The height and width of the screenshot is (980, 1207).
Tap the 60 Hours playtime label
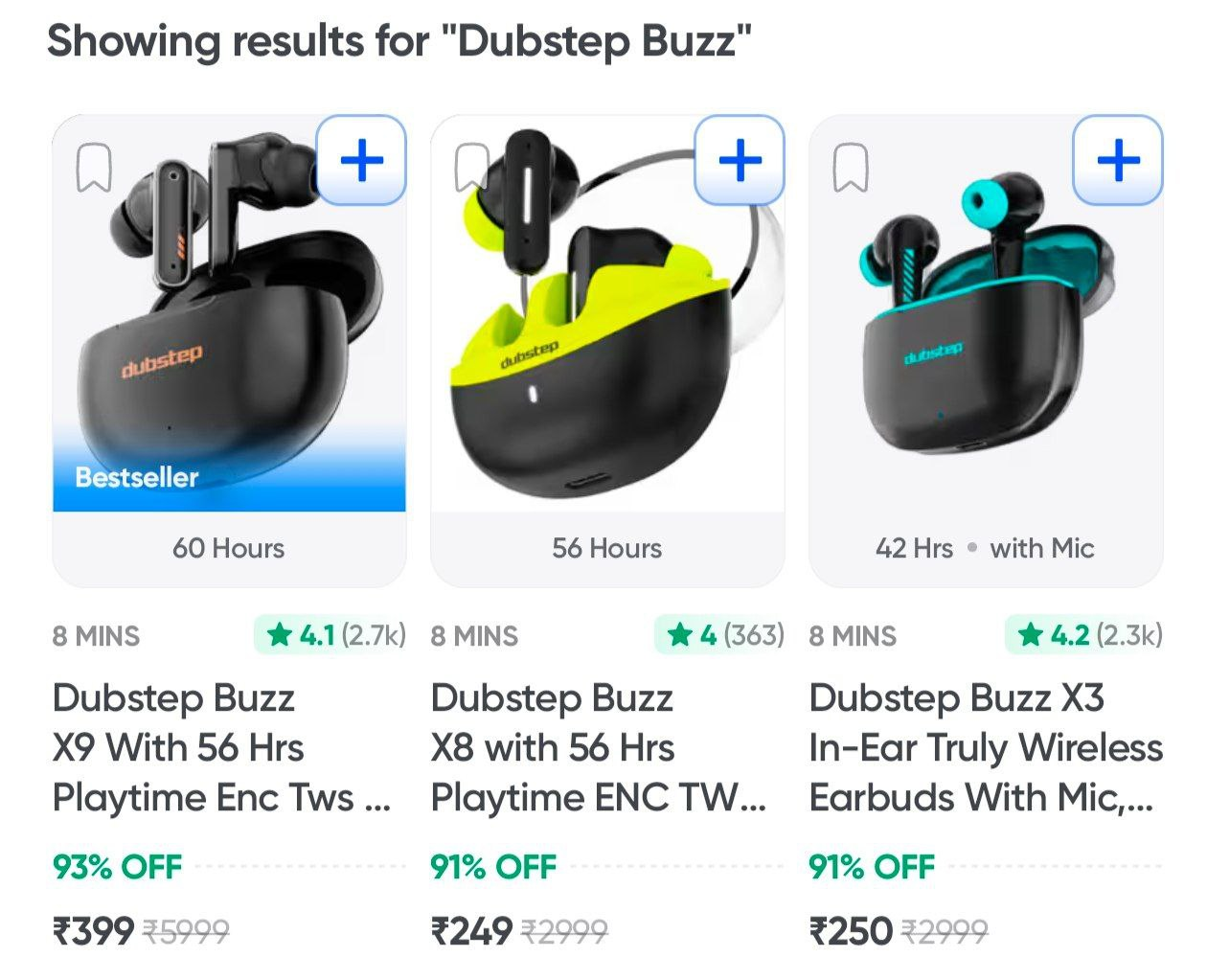229,548
